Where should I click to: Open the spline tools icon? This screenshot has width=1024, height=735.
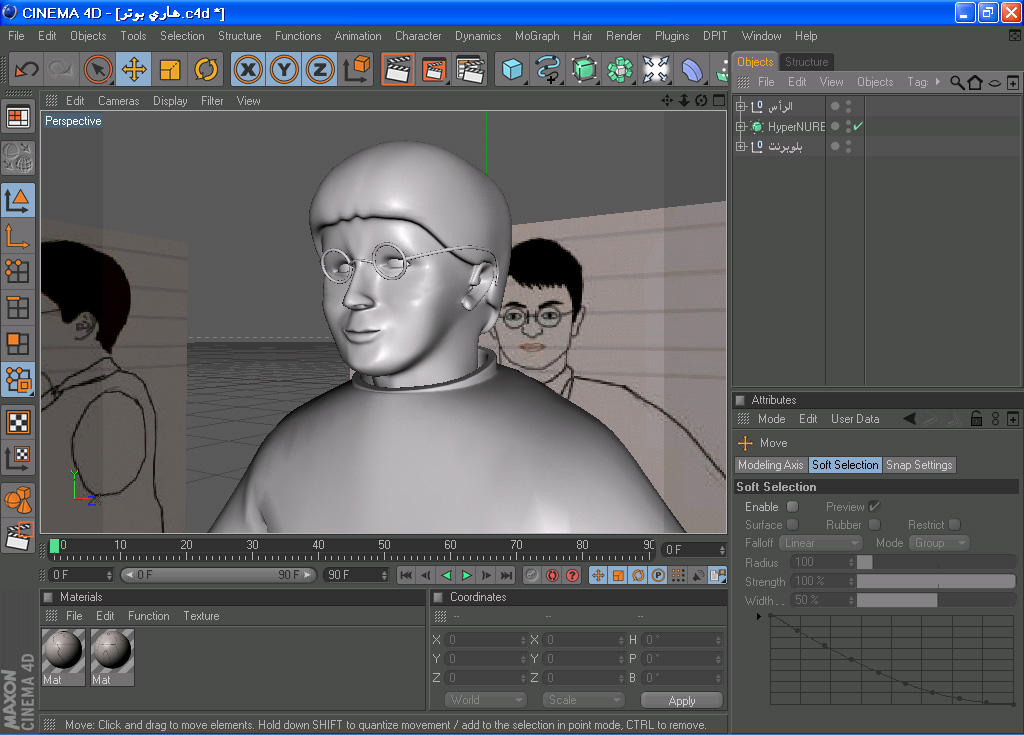(548, 69)
